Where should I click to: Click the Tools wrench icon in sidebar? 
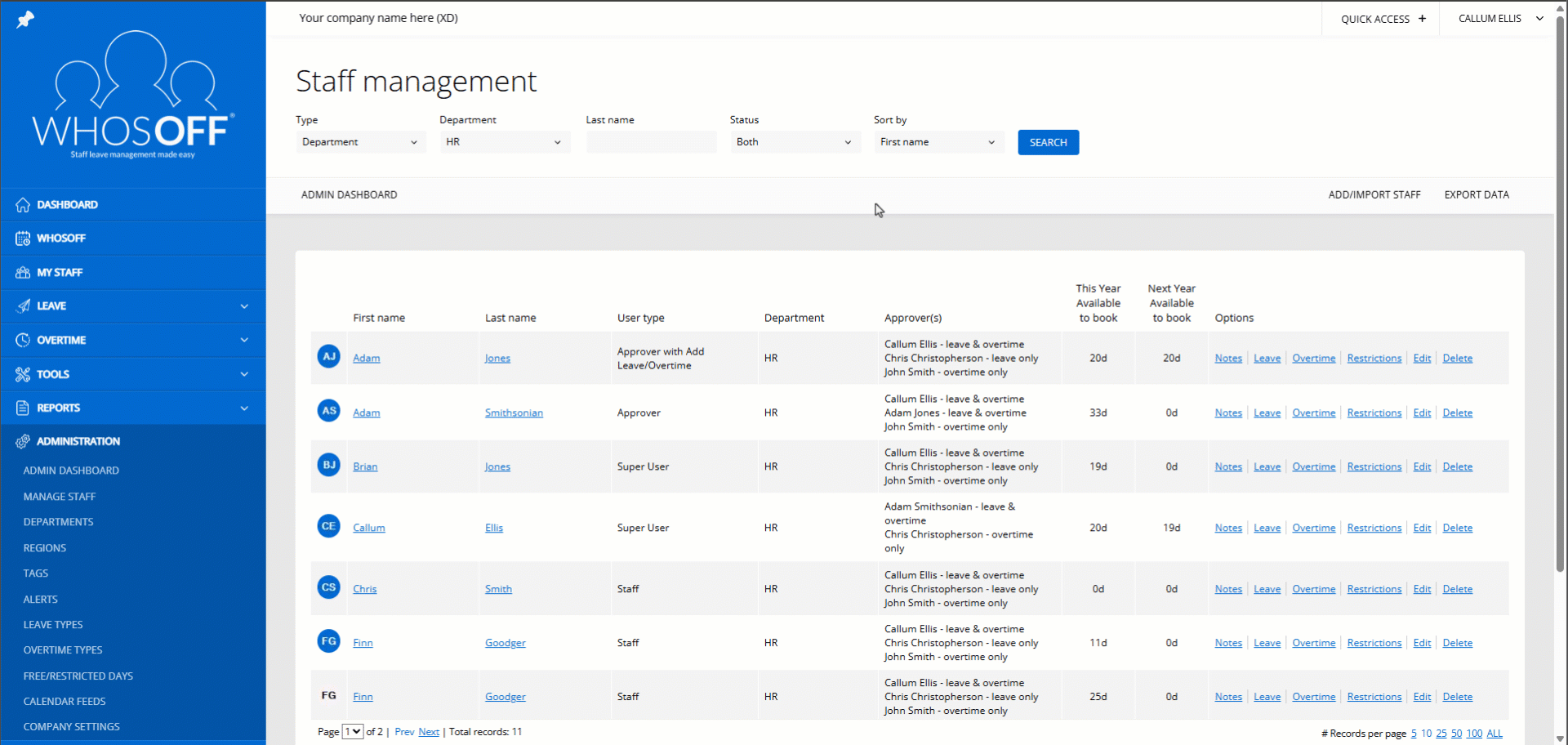click(23, 374)
